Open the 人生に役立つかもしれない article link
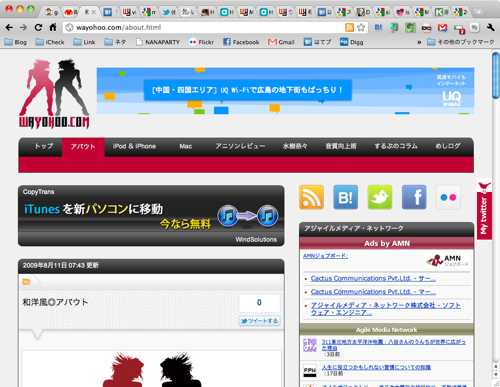The height and width of the screenshot is (387, 500). point(376,367)
